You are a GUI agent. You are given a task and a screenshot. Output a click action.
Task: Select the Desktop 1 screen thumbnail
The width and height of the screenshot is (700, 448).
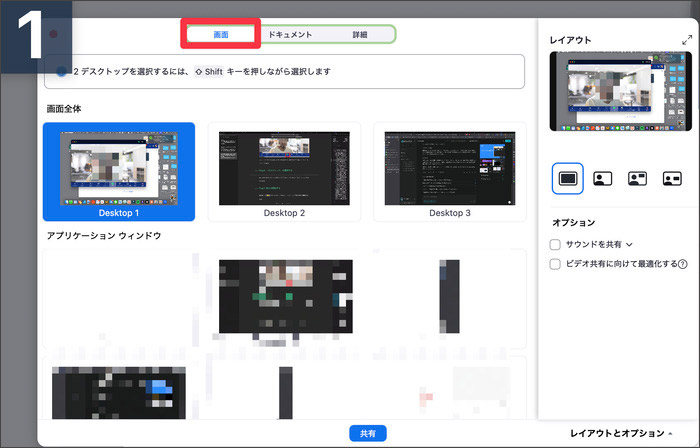119,172
